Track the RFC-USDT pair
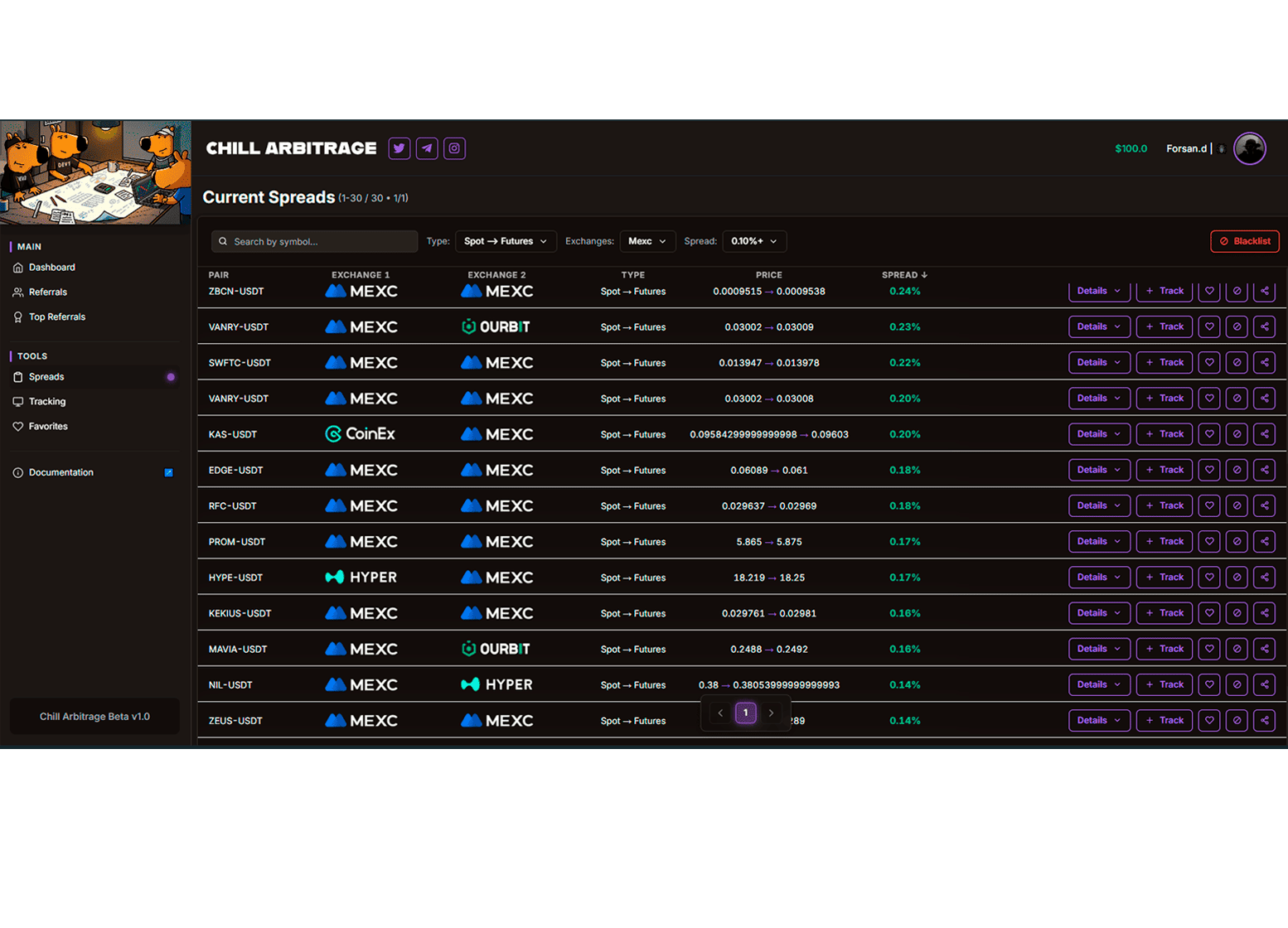This screenshot has height=928, width=1288. (1164, 505)
